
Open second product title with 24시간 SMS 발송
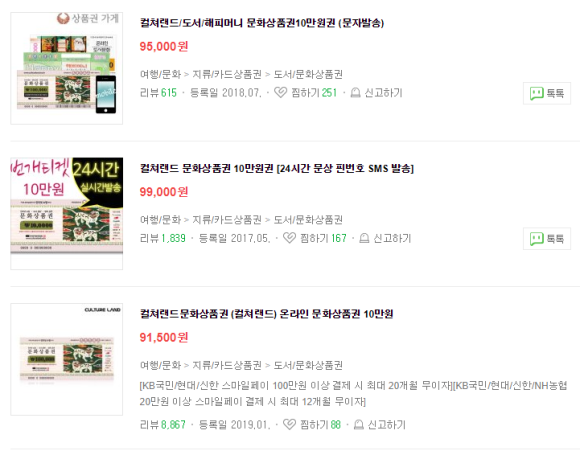pyautogui.click(x=277, y=169)
